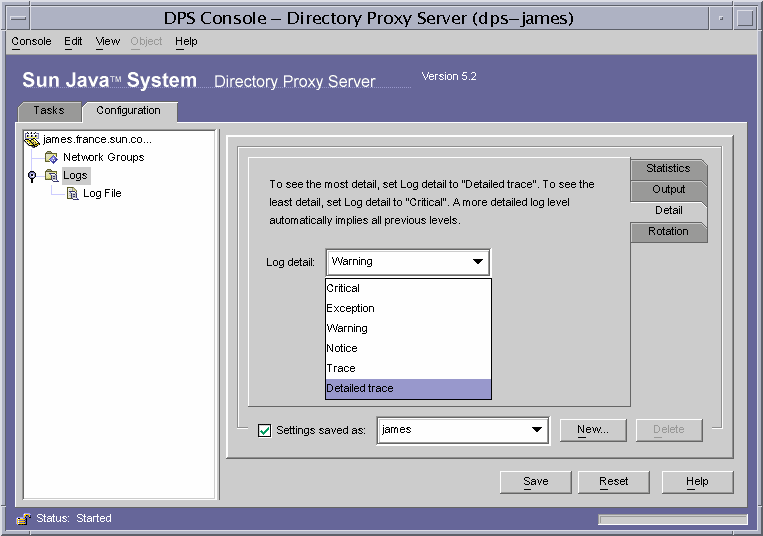Image resolution: width=763 pixels, height=536 pixels.
Task: Switch to the Tasks tab
Action: [49, 110]
